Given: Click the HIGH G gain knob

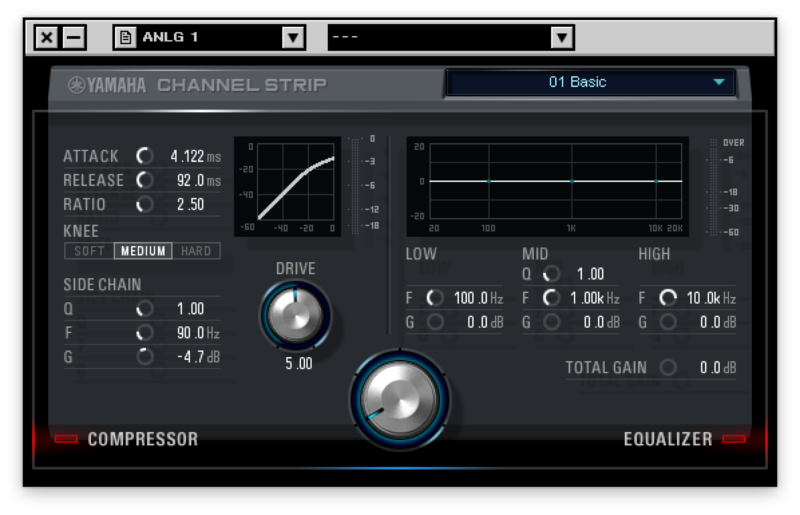Looking at the screenshot, I should pos(668,322).
